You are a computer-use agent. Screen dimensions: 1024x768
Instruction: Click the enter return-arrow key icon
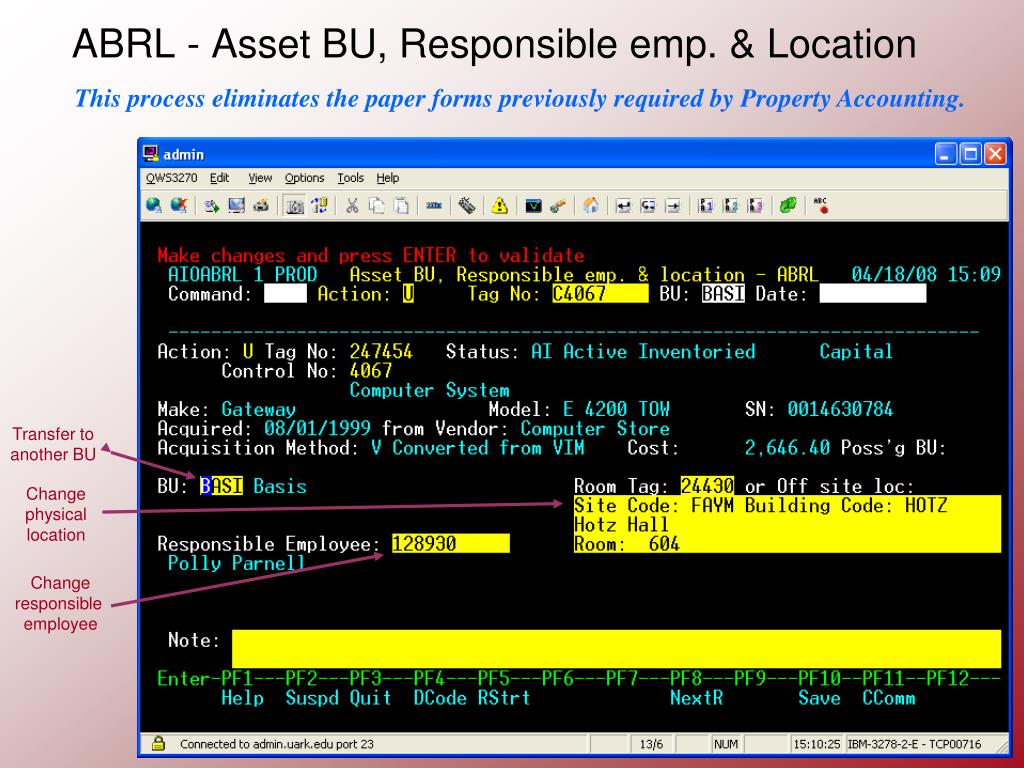pos(624,206)
